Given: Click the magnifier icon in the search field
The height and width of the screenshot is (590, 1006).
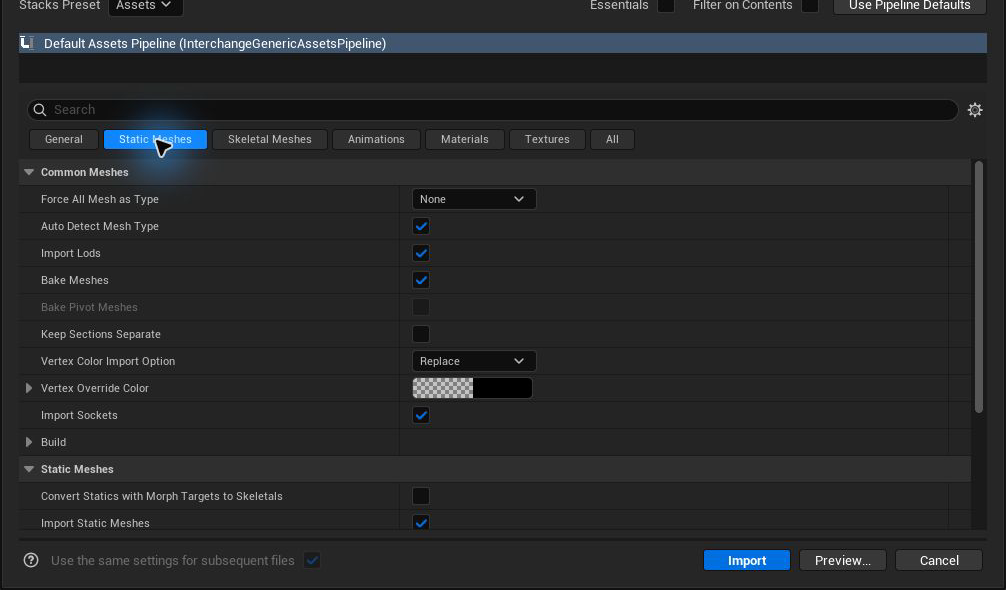Looking at the screenshot, I should 40,110.
